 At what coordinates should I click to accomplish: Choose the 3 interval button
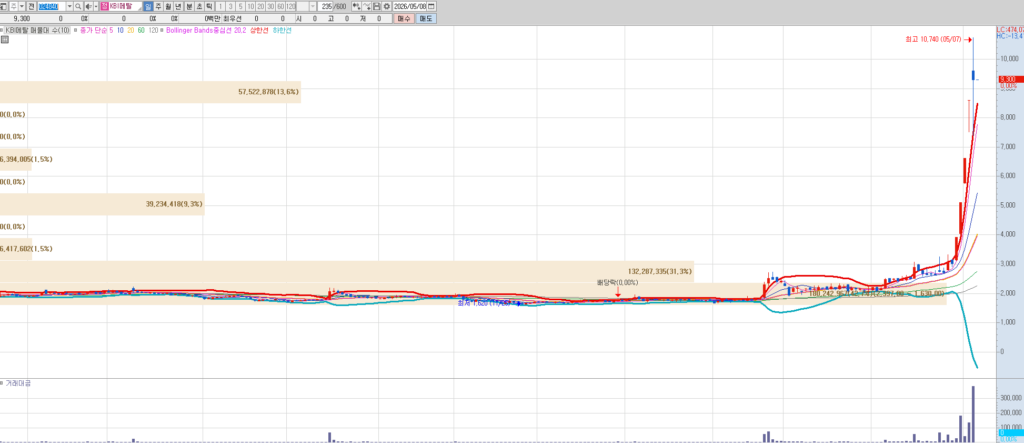pos(231,6)
